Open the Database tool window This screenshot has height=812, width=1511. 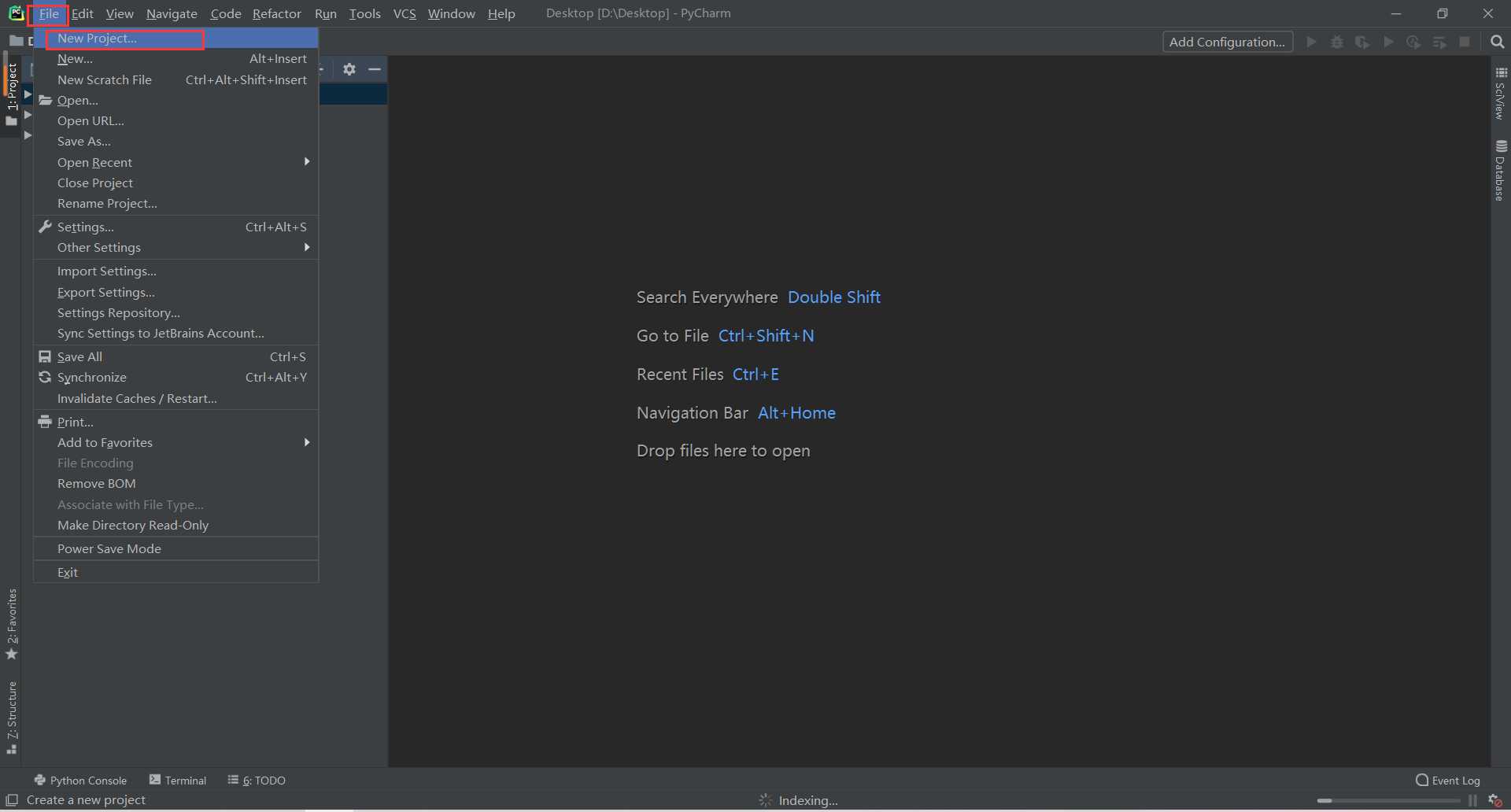click(1501, 171)
